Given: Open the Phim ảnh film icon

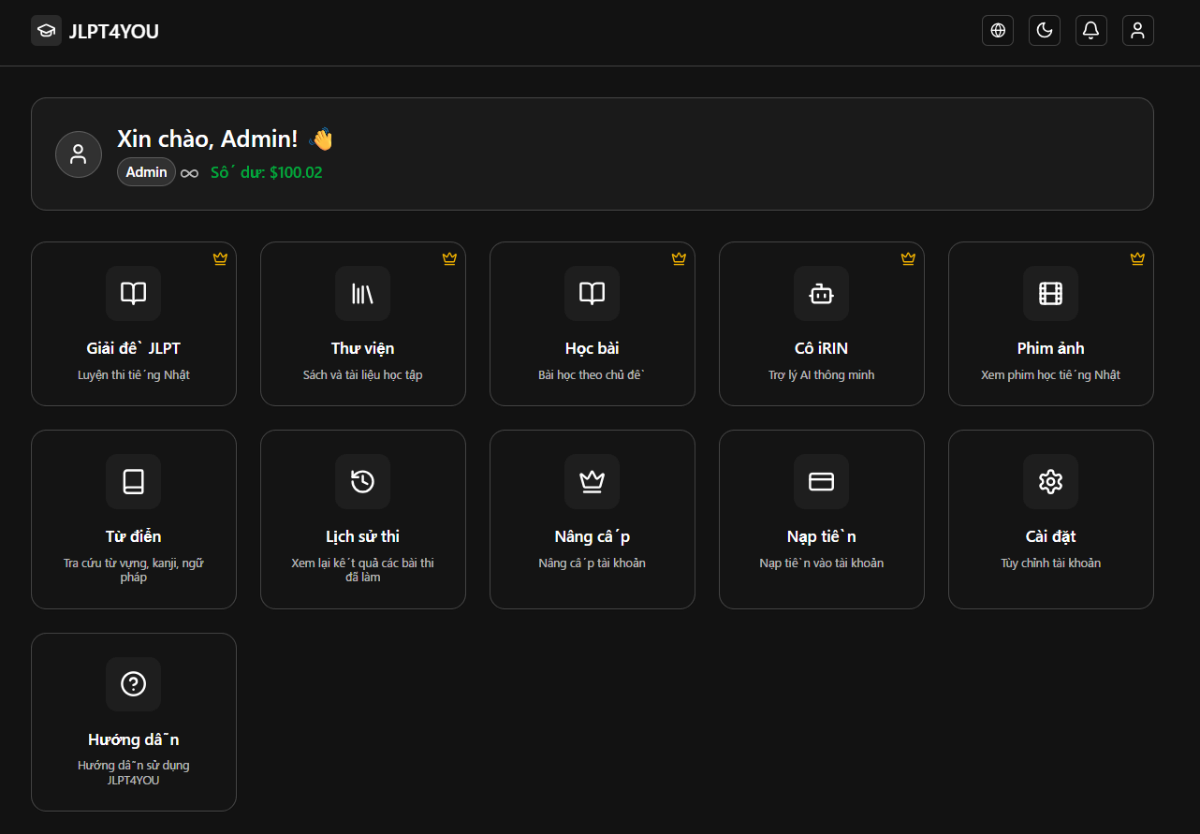Looking at the screenshot, I should [1050, 293].
